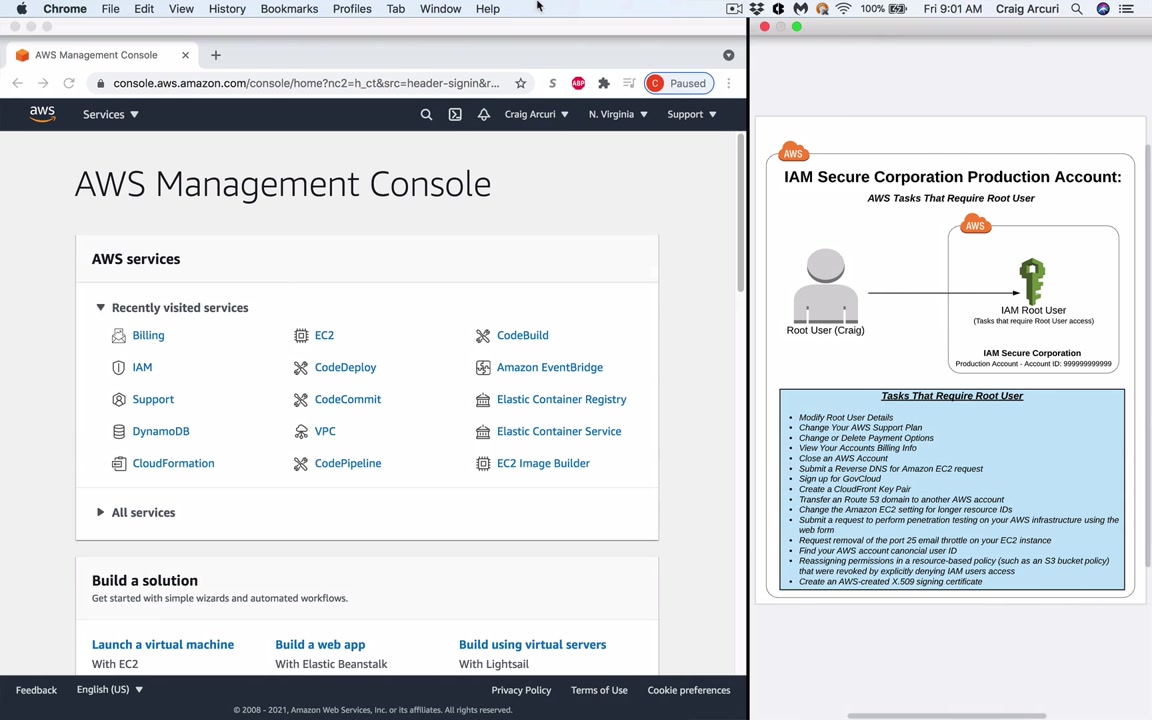Open the Bookmarks menu in menu bar

289,9
